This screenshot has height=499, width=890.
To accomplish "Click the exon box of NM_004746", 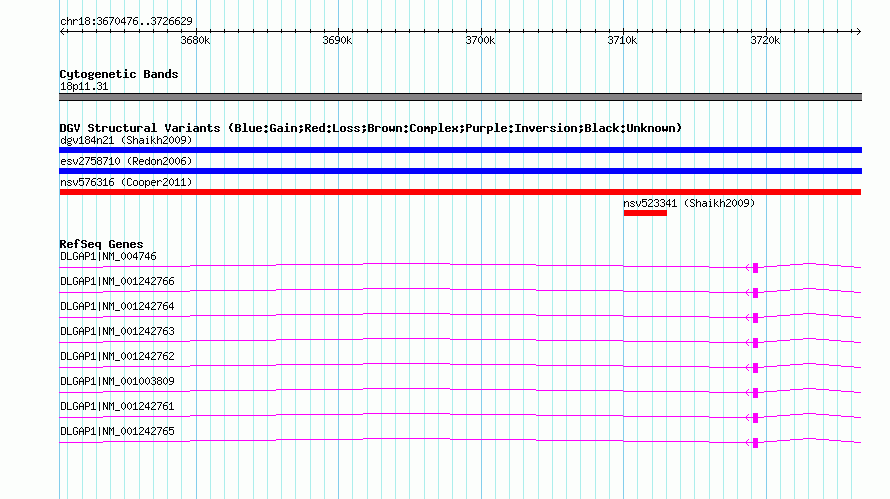I will (755, 268).
